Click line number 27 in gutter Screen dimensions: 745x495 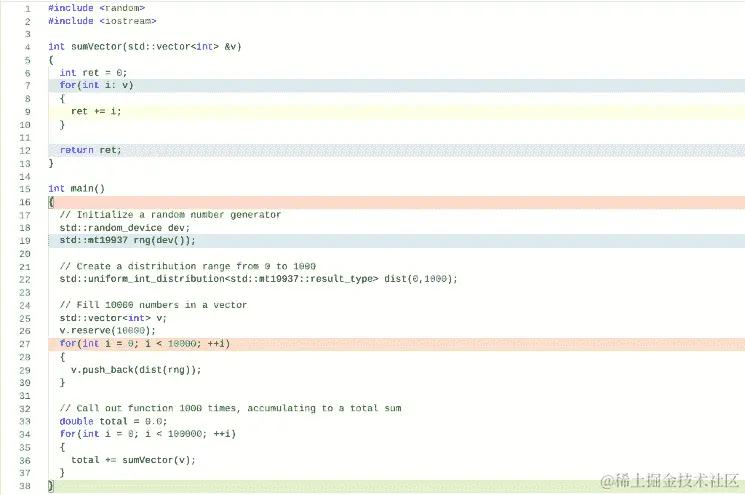click(25, 344)
